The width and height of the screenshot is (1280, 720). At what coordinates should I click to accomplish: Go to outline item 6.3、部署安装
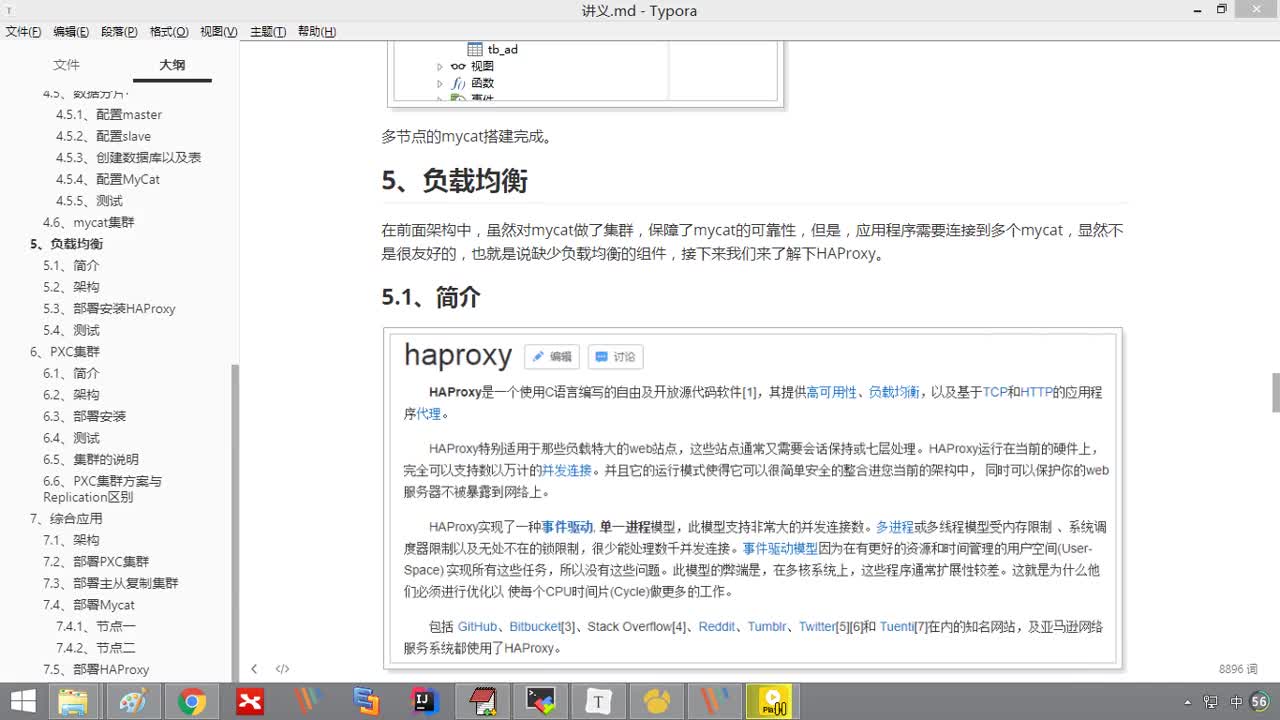pyautogui.click(x=84, y=416)
